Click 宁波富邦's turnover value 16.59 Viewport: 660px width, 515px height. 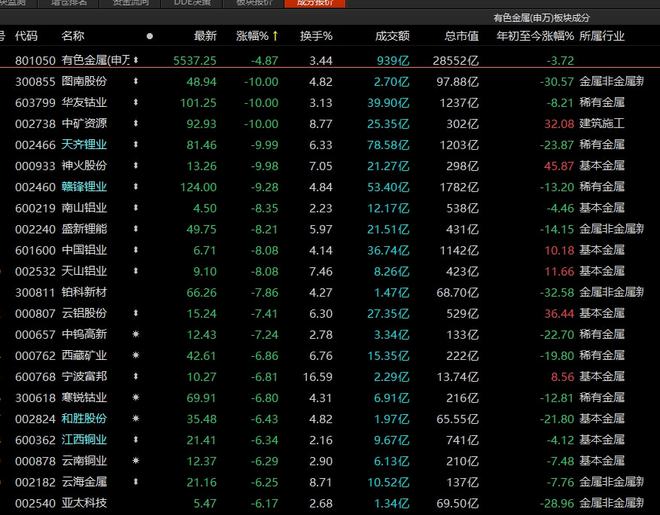tap(317, 377)
